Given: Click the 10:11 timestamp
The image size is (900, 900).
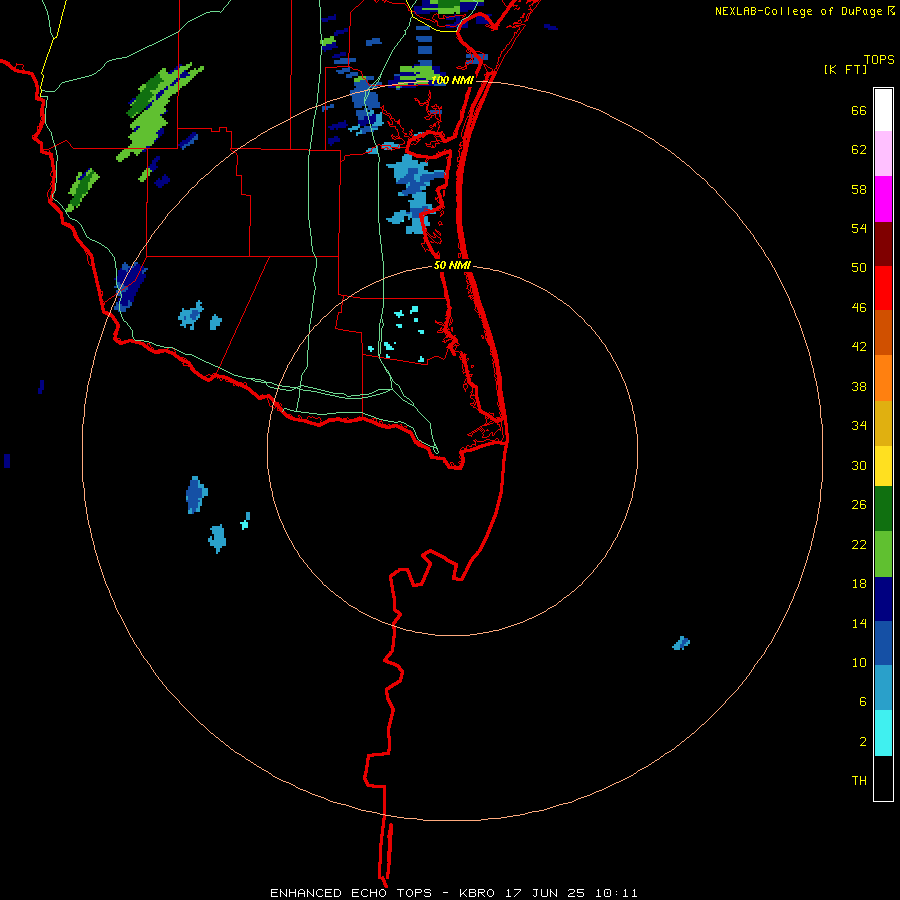Looking at the screenshot, I should pyautogui.click(x=616, y=893).
